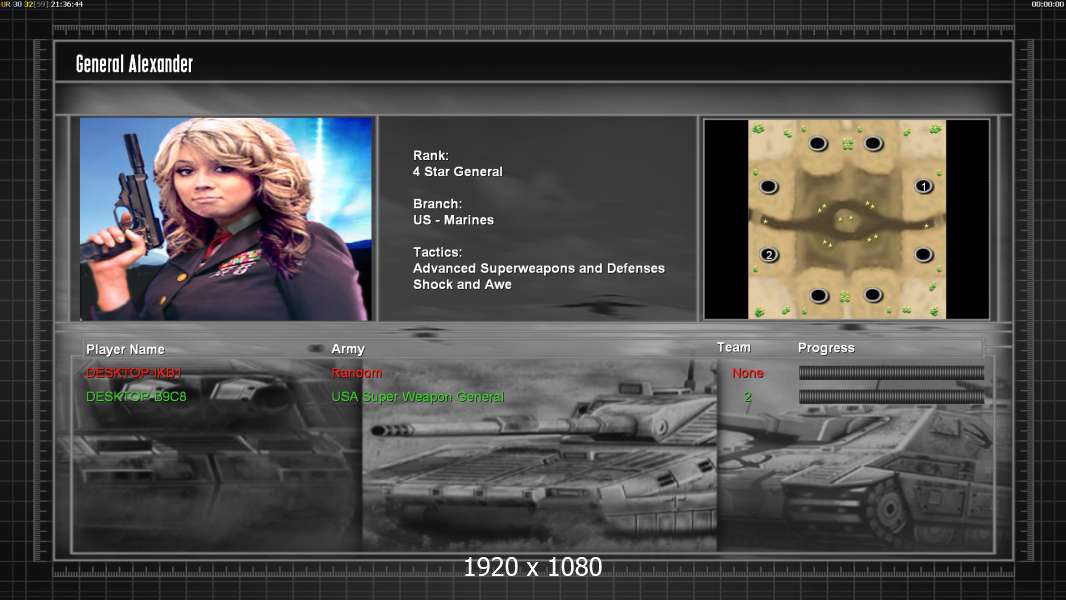Click the '4 Star General' rank value
Viewport: 1066px width, 600px height.
458,172
